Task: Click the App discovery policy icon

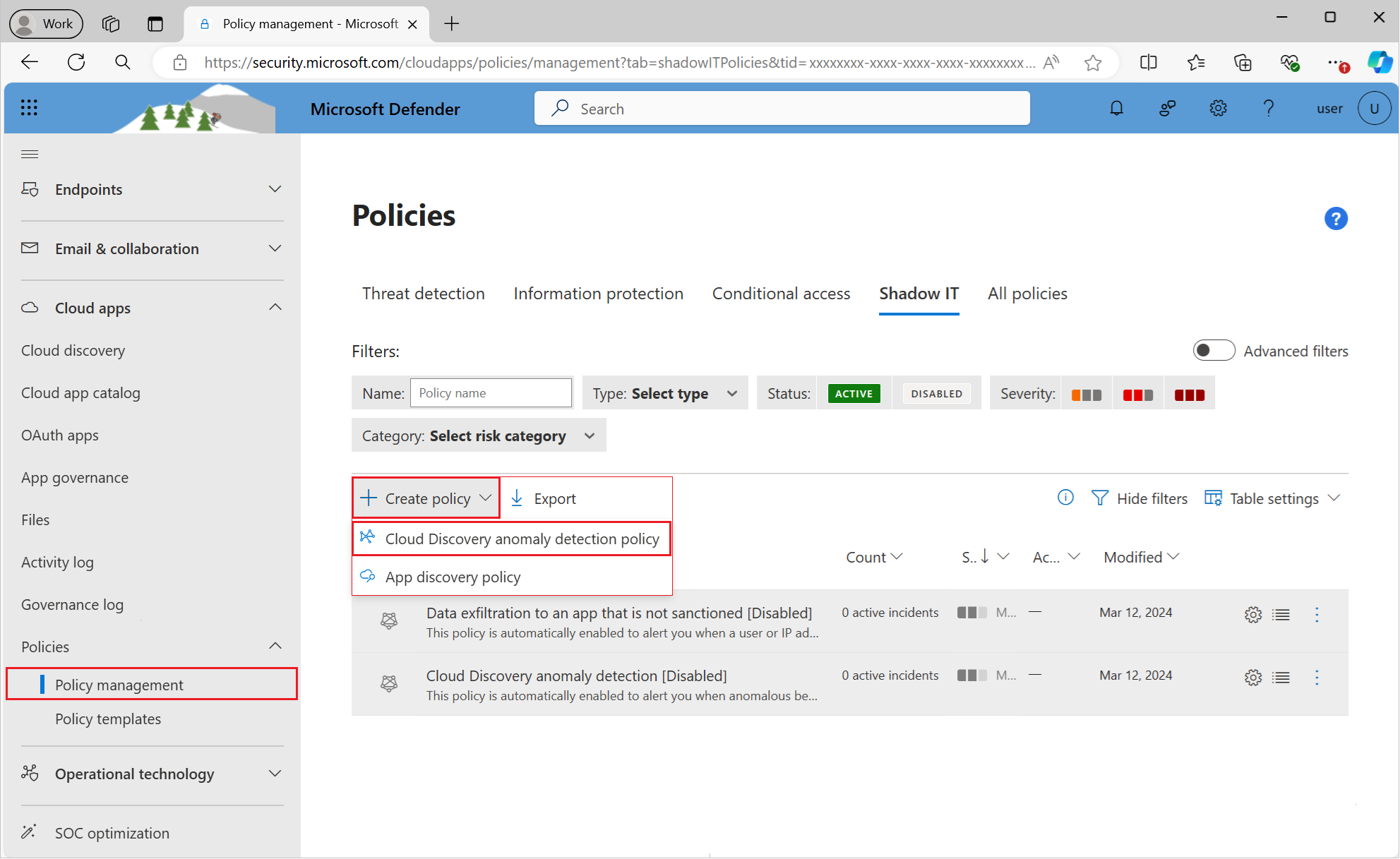Action: [x=369, y=576]
